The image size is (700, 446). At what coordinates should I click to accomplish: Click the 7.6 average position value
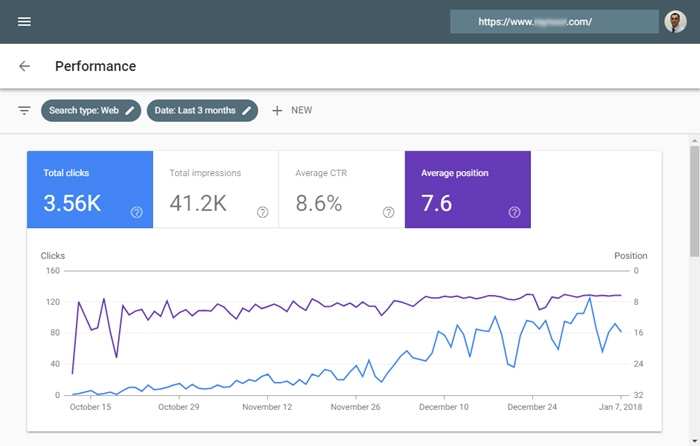tap(437, 203)
